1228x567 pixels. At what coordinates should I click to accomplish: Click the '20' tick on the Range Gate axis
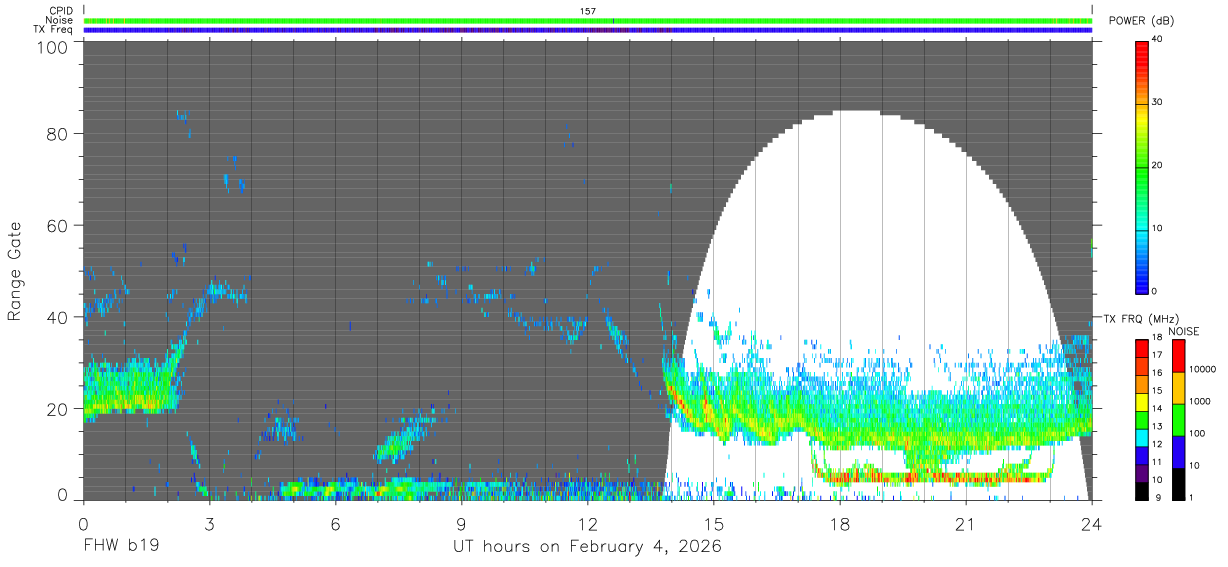56,409
